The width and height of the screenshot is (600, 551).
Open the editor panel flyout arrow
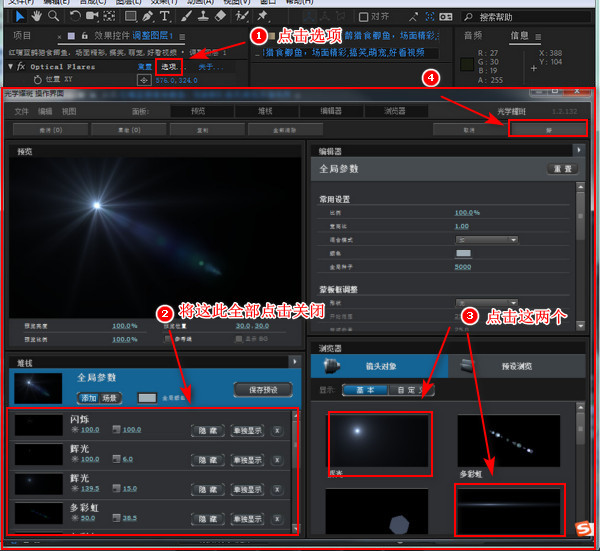(579, 150)
